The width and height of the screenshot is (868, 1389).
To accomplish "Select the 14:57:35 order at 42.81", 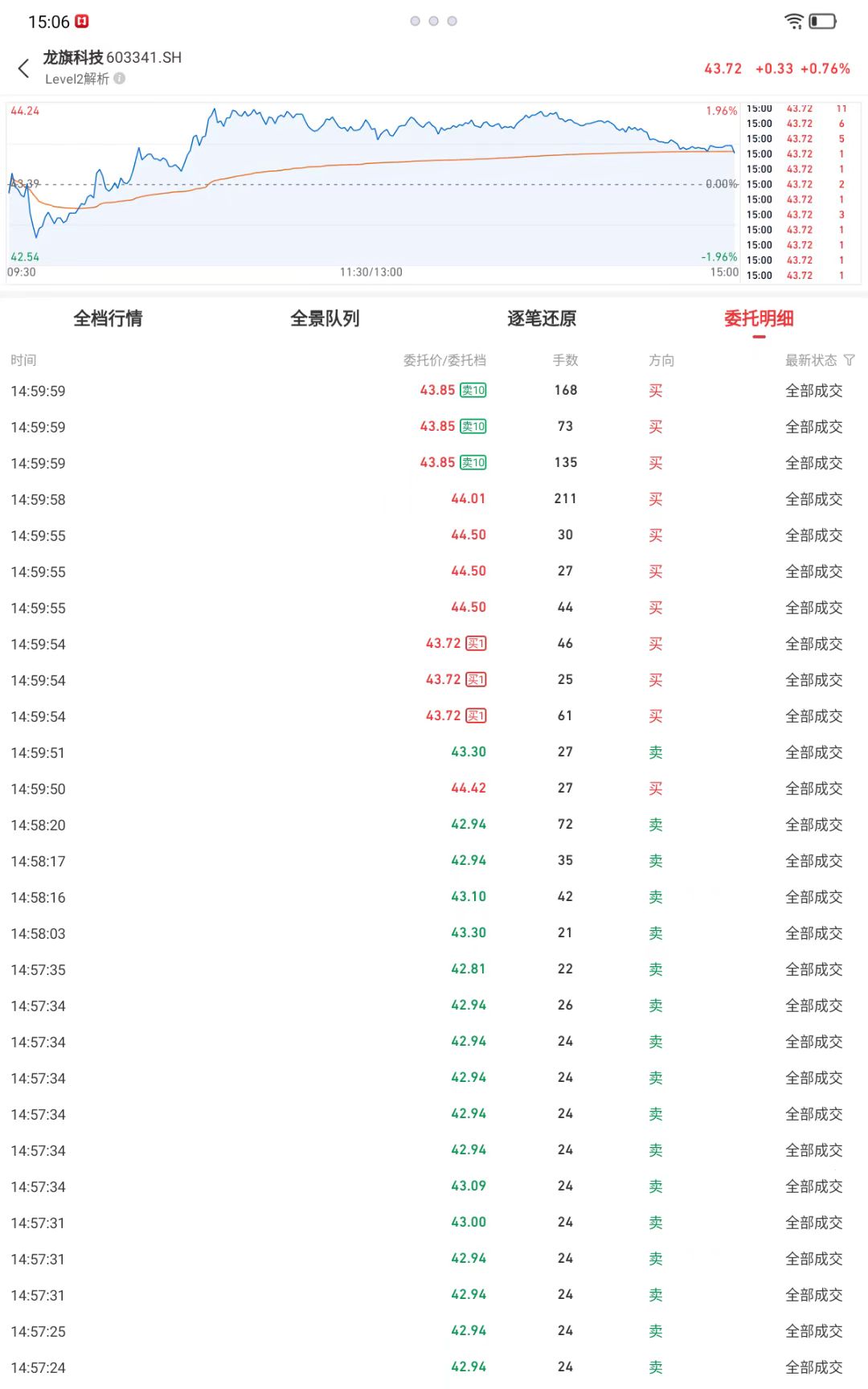I will pyautogui.click(x=434, y=969).
